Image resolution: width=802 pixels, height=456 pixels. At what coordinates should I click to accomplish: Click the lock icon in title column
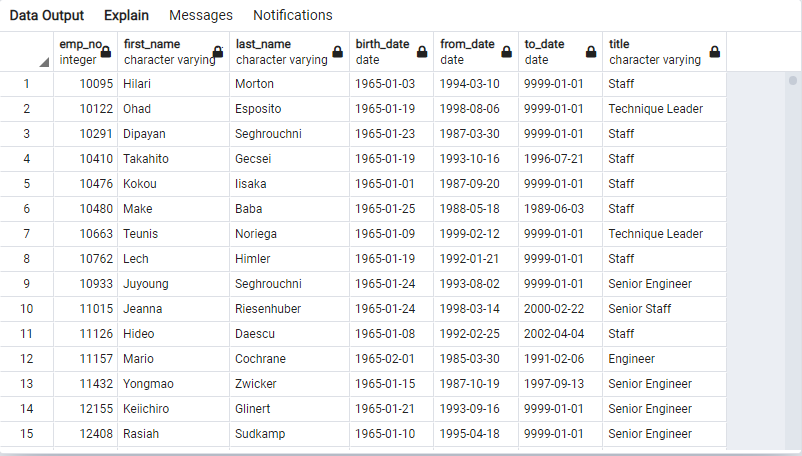pyautogui.click(x=714, y=52)
